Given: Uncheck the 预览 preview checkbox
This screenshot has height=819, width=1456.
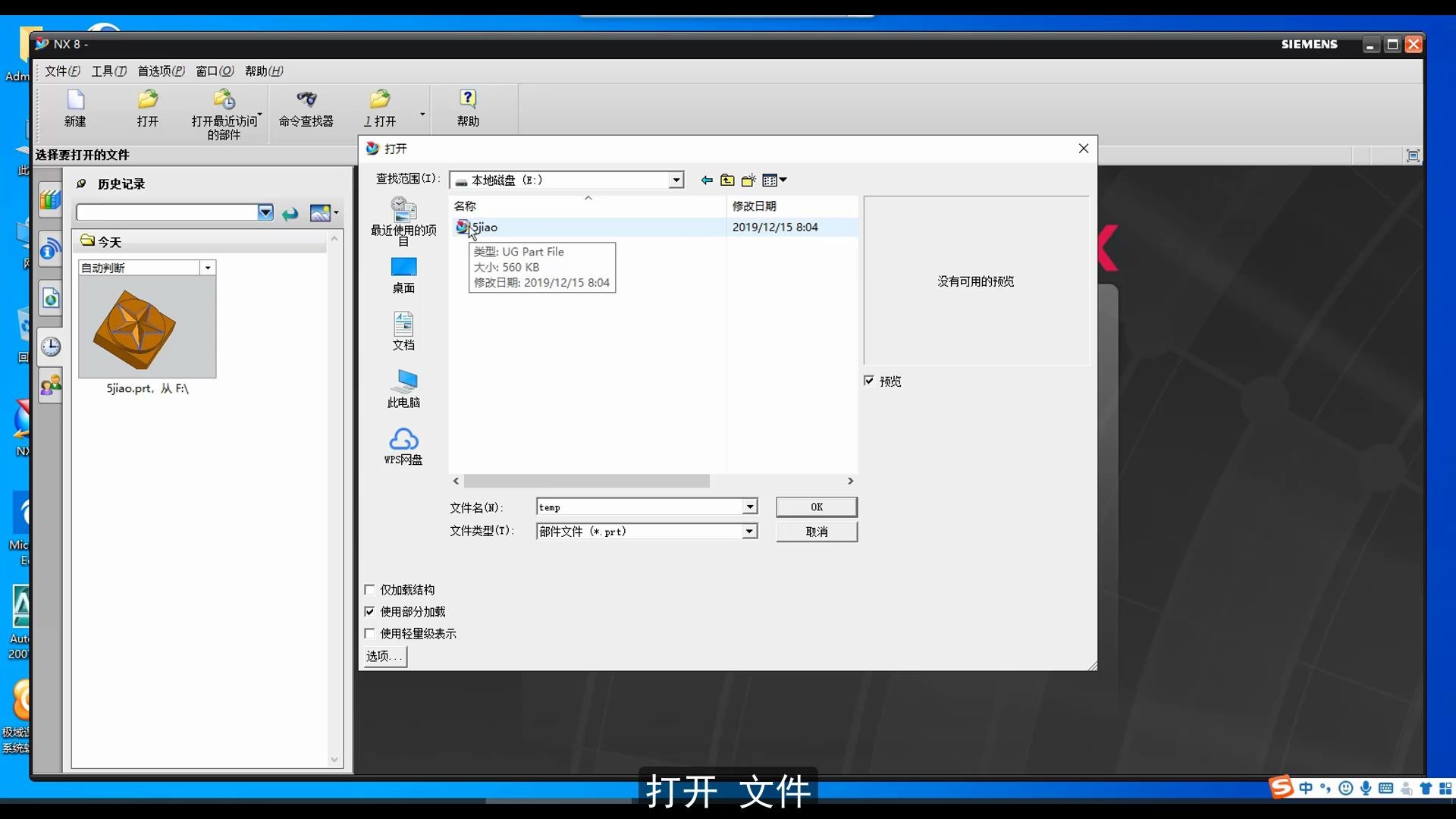Looking at the screenshot, I should (x=870, y=380).
